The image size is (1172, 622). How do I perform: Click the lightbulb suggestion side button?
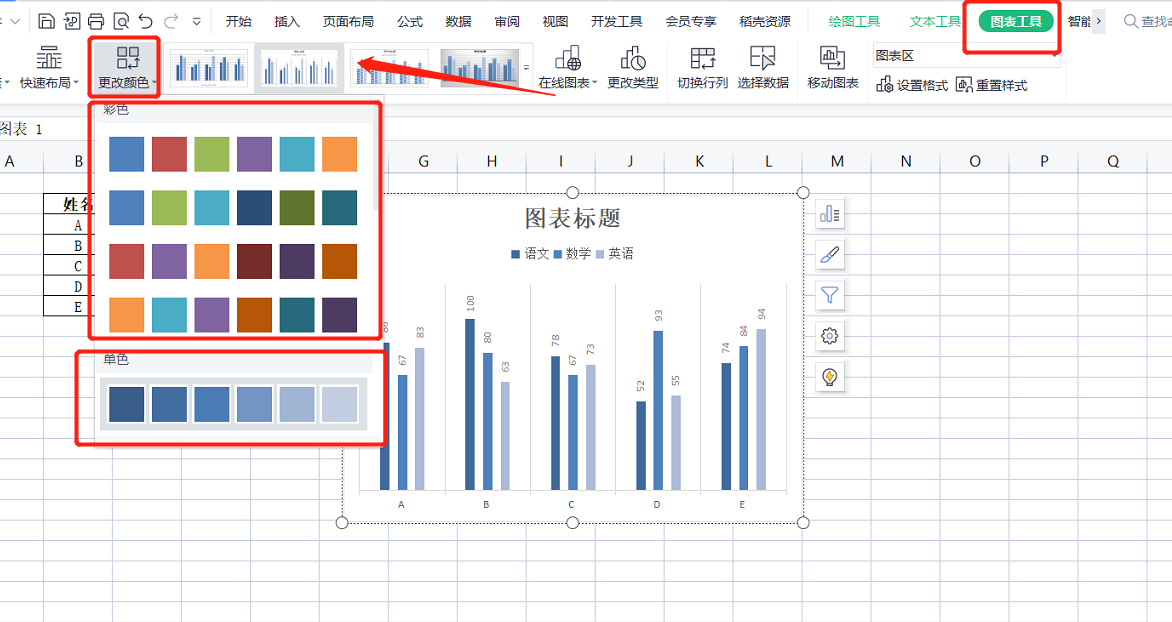click(830, 377)
